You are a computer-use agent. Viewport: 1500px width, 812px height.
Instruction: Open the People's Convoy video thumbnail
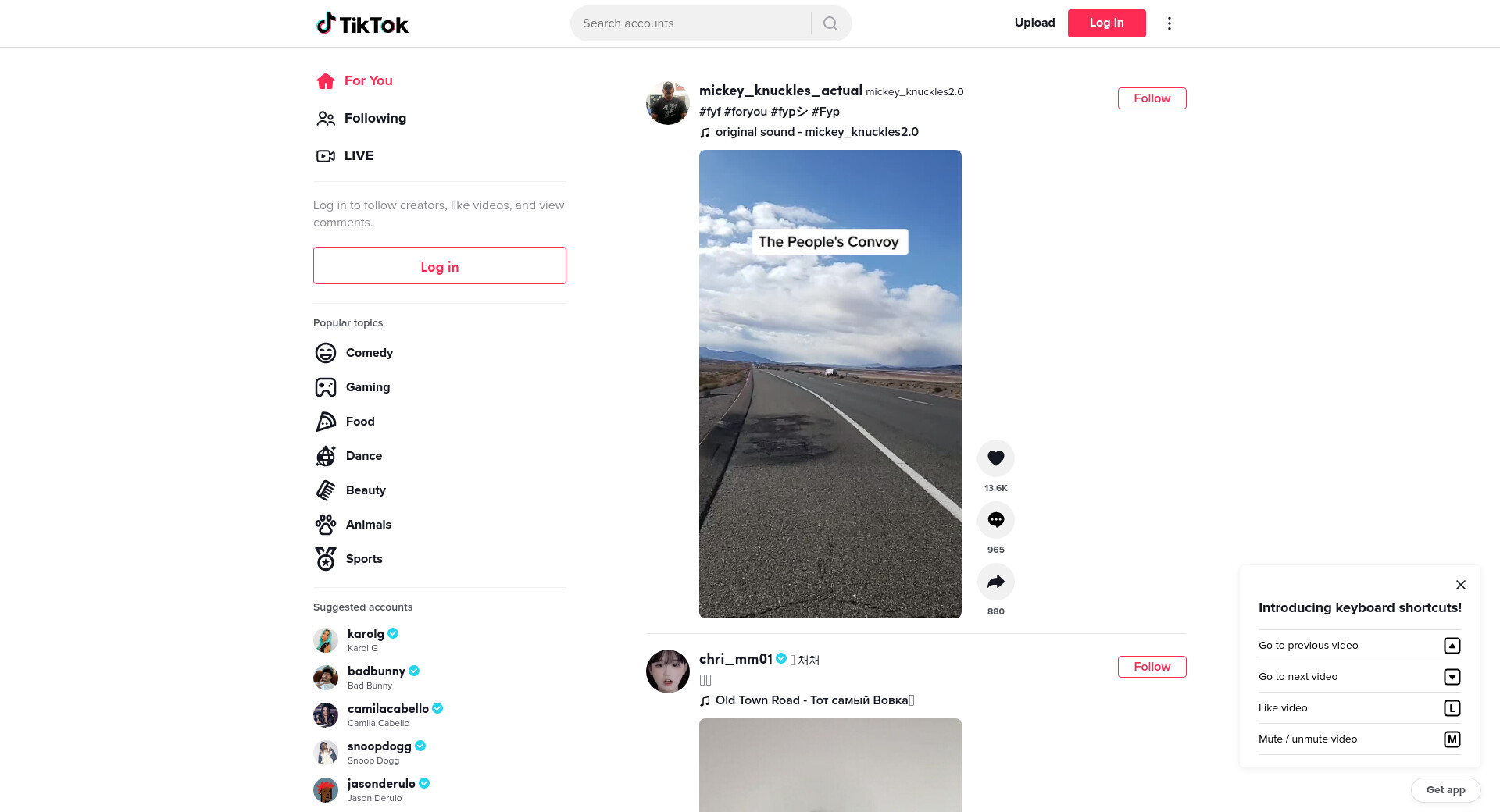(830, 384)
